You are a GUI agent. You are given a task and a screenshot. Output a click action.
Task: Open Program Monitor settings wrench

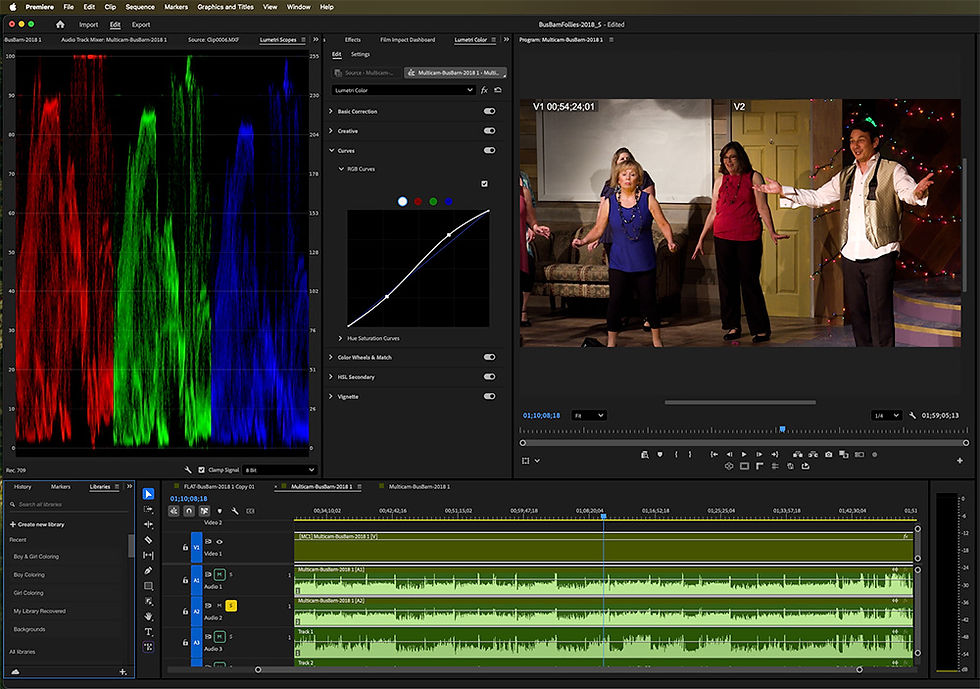pyautogui.click(x=912, y=415)
